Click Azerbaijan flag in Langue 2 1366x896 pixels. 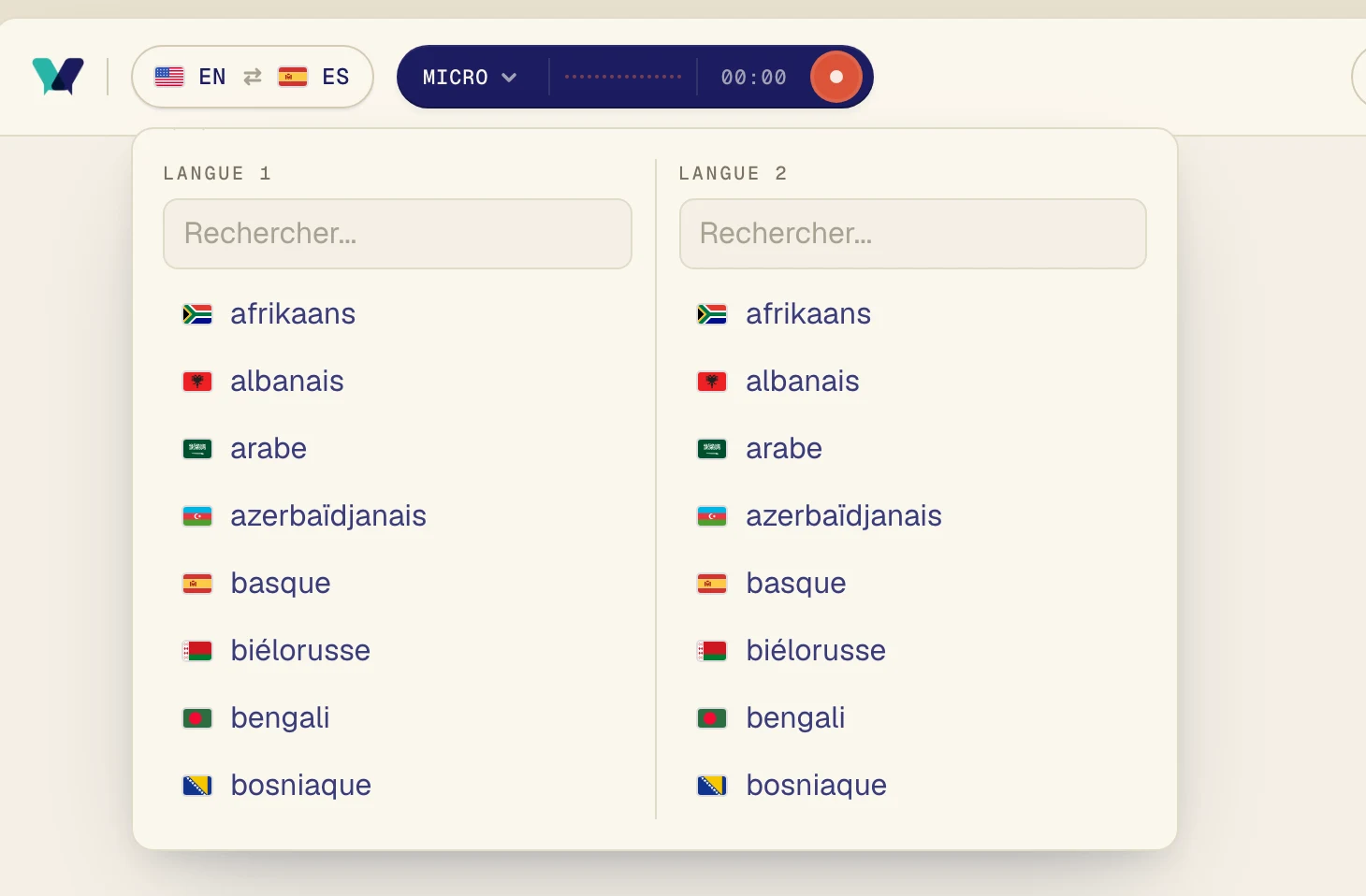[x=712, y=516]
